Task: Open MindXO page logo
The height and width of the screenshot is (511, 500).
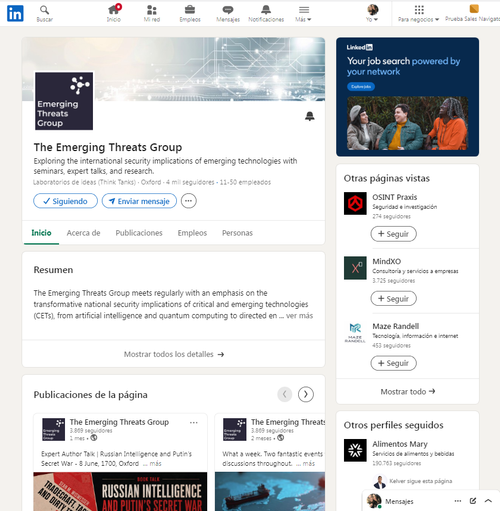Action: (355, 268)
